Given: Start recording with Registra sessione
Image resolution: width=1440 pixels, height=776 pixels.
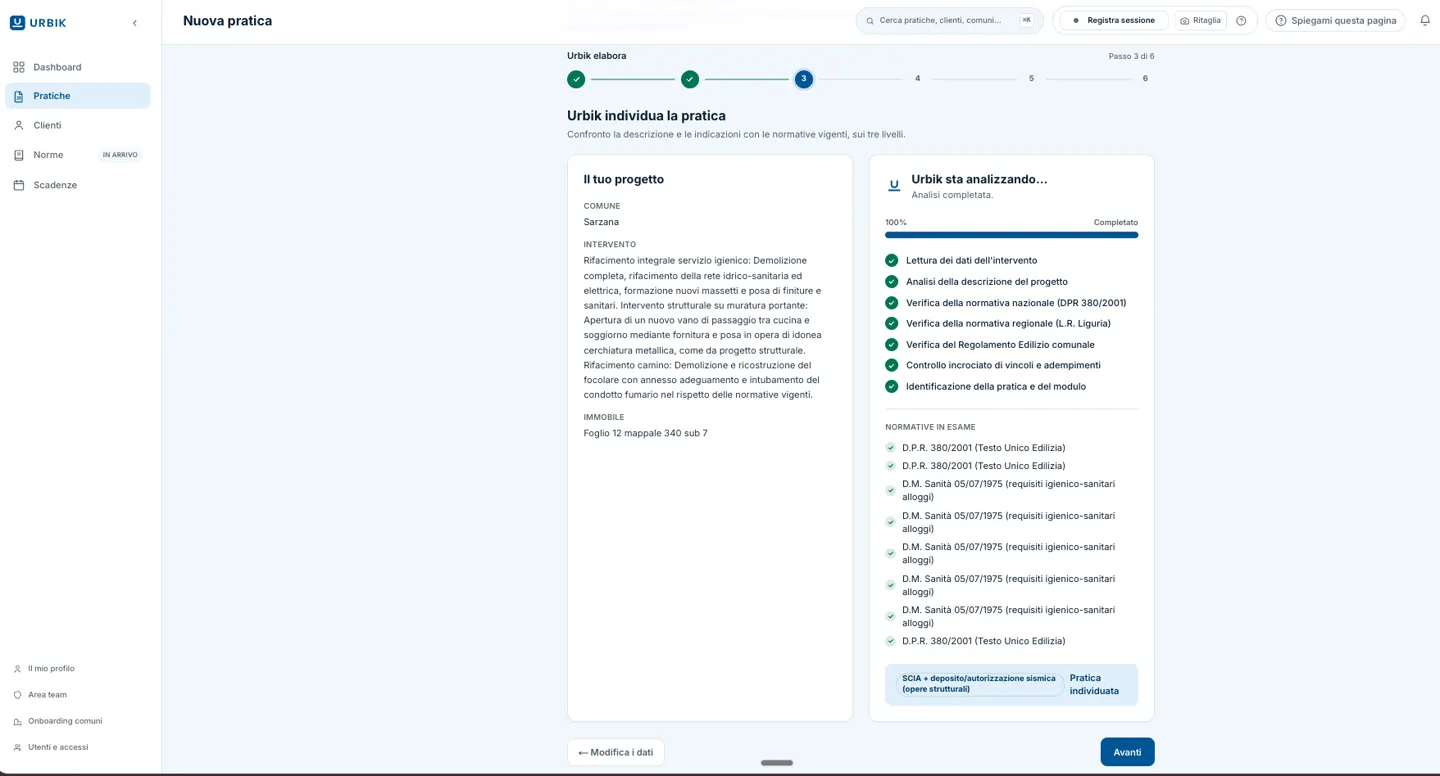Looking at the screenshot, I should [1113, 20].
